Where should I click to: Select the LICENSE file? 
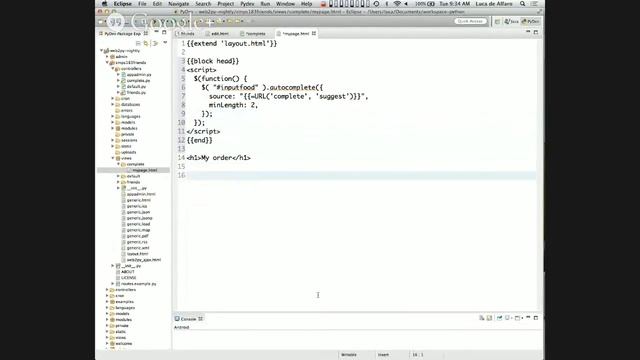(129, 278)
